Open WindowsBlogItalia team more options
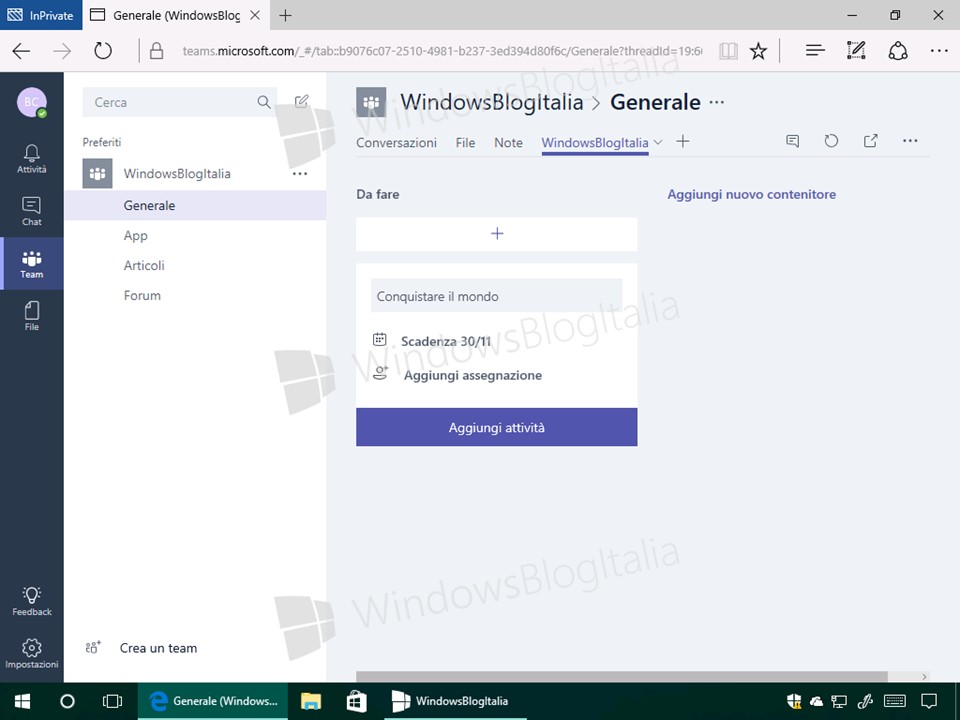This screenshot has height=720, width=960. coord(300,174)
